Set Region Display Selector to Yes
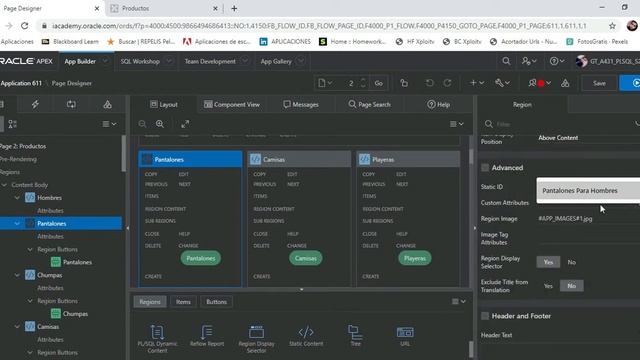The image size is (640, 360). [x=548, y=262]
